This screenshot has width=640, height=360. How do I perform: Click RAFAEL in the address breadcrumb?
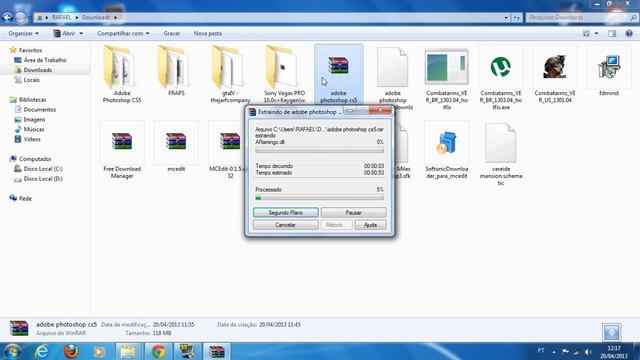[62, 18]
